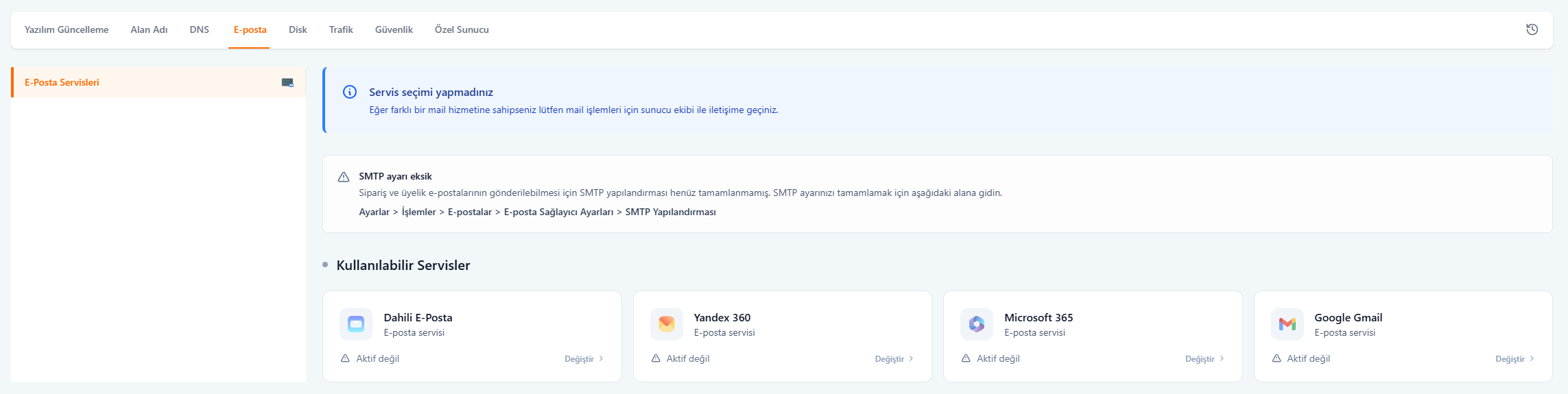Open the DNS tab

point(200,29)
